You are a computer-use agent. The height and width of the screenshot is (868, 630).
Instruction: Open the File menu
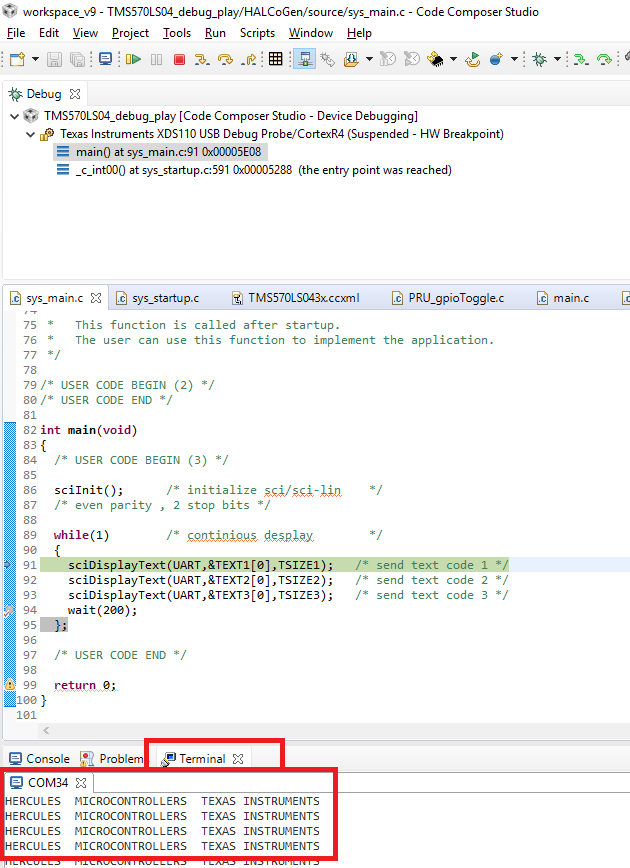(x=16, y=33)
